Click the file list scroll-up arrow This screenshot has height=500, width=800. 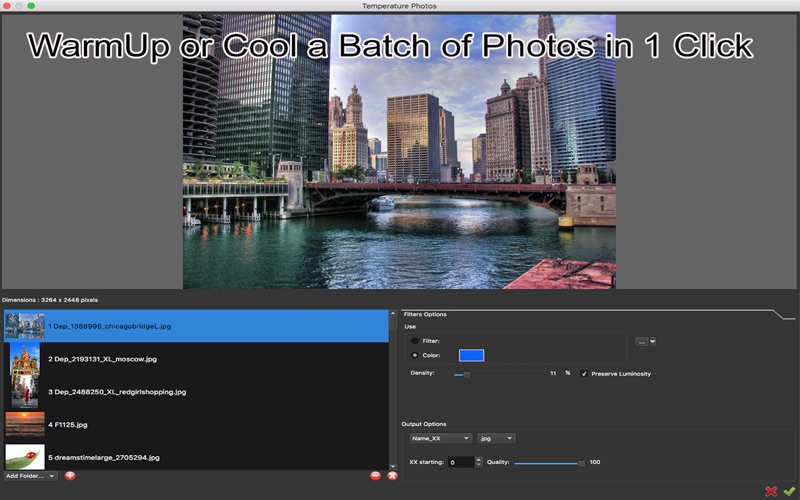[392, 313]
